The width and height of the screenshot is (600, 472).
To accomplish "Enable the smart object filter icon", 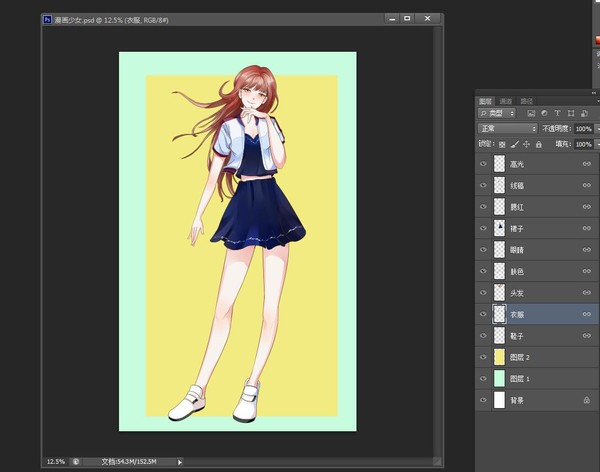I will [x=584, y=113].
